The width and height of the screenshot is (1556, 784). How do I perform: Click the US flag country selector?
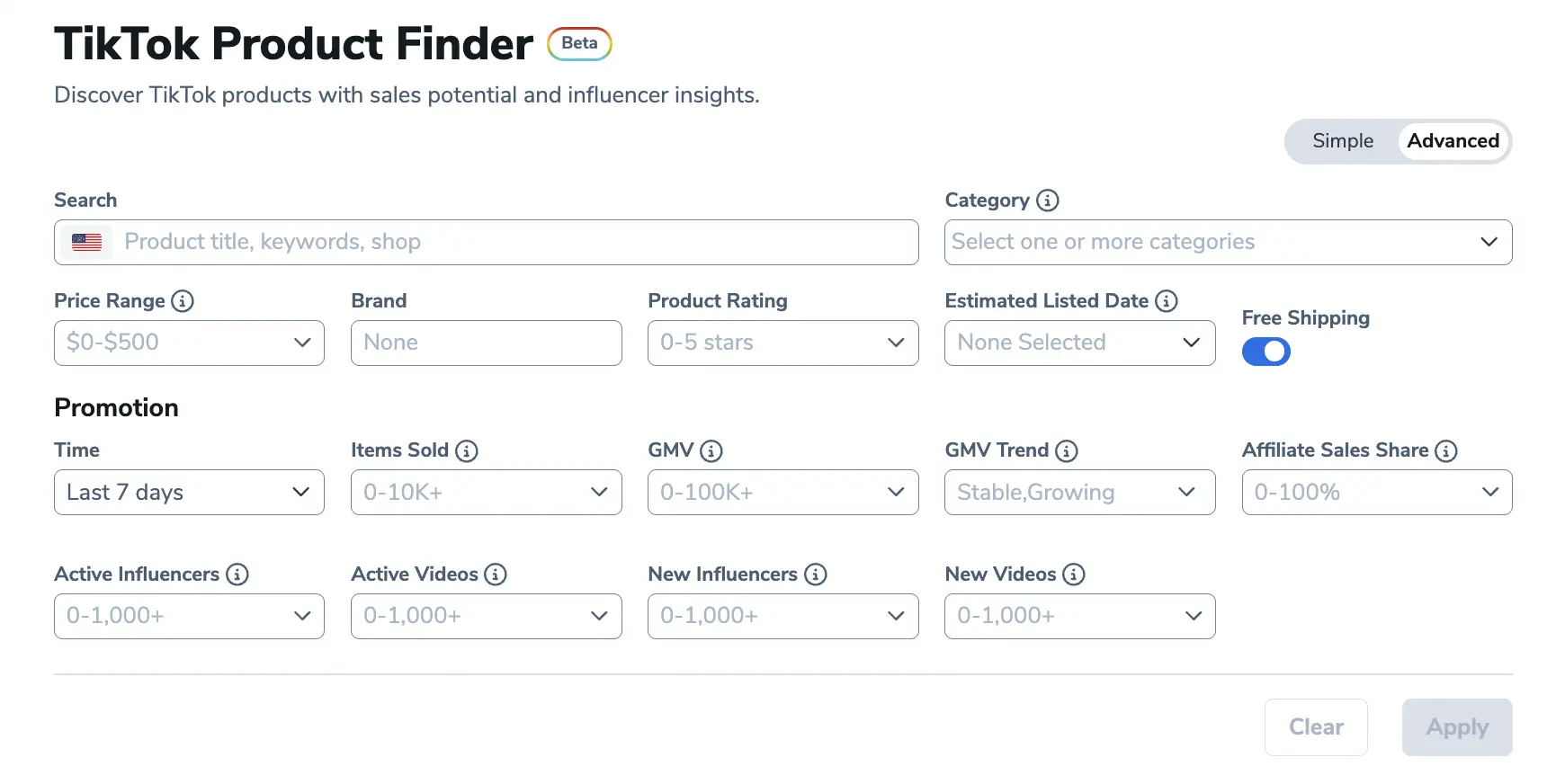coord(87,242)
